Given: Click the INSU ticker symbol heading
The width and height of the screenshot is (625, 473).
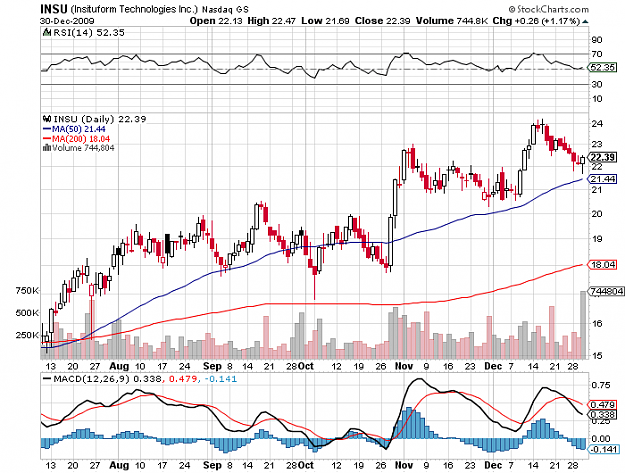Looking at the screenshot, I should click(x=54, y=9).
